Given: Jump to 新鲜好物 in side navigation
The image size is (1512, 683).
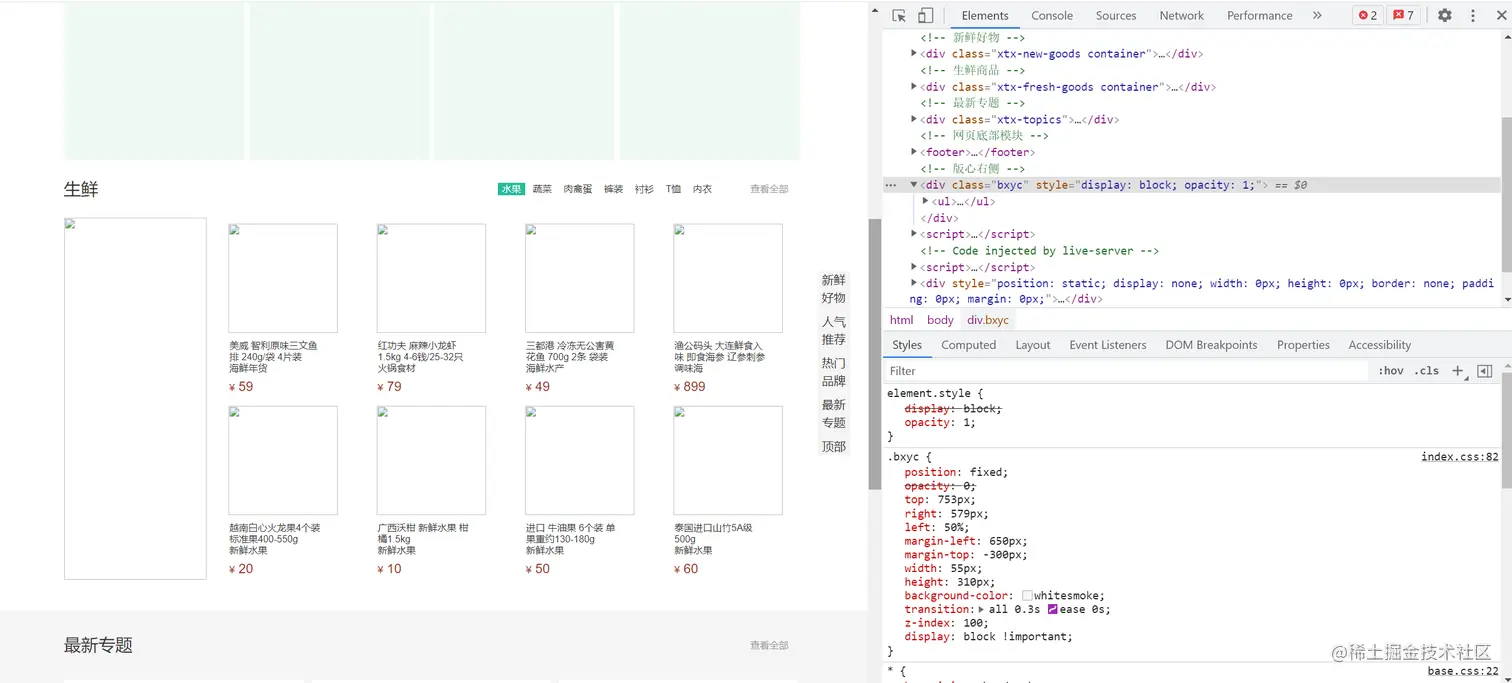Looking at the screenshot, I should click(834, 289).
